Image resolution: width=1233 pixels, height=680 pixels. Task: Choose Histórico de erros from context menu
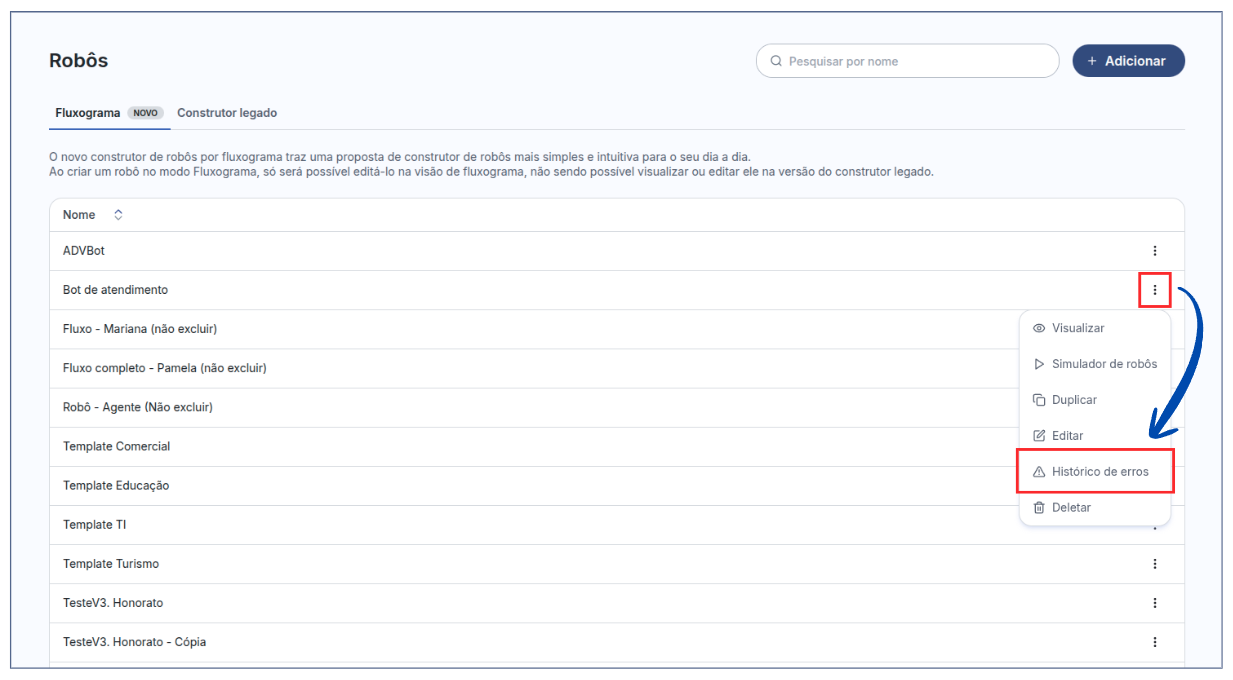[x=1100, y=472]
